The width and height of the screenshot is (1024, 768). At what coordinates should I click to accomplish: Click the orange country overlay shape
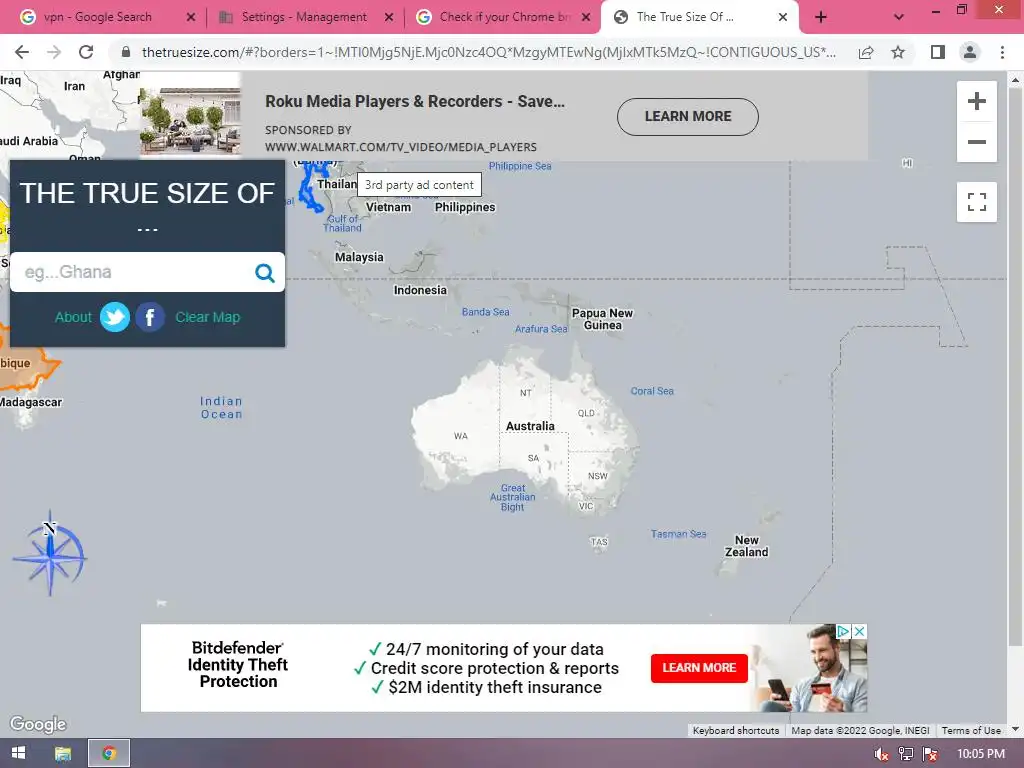tap(26, 366)
